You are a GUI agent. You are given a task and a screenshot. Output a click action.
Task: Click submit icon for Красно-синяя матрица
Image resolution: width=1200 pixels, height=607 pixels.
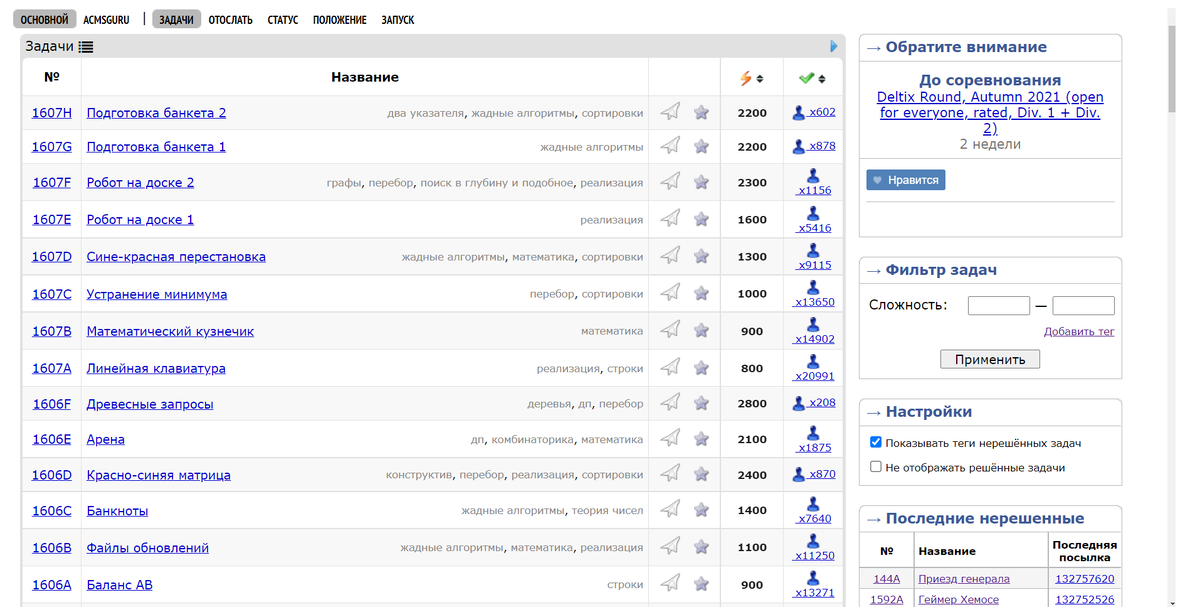(x=671, y=473)
